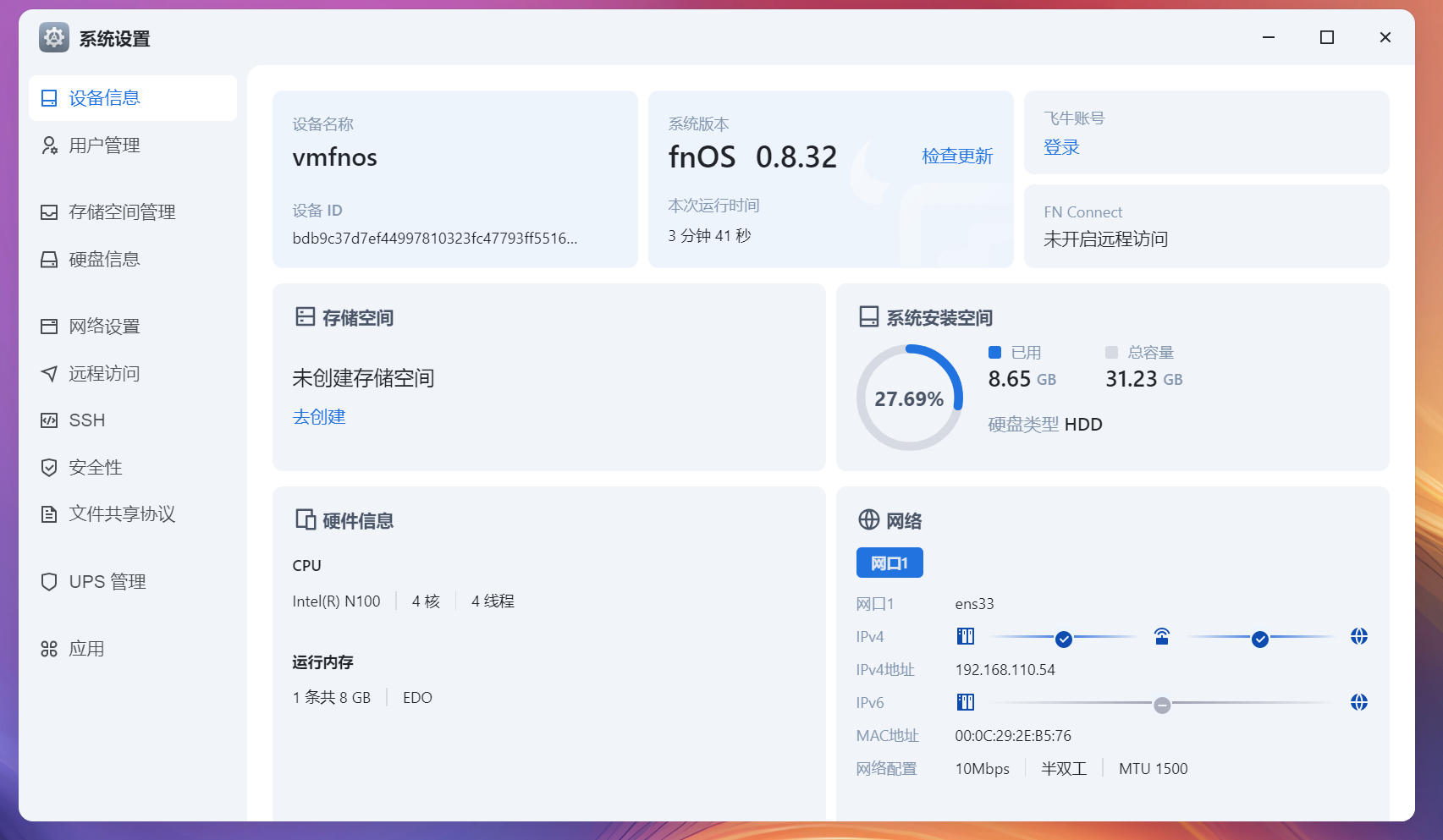Click the 27.69% usage ring
This screenshot has height=840, width=1443.
tap(909, 398)
